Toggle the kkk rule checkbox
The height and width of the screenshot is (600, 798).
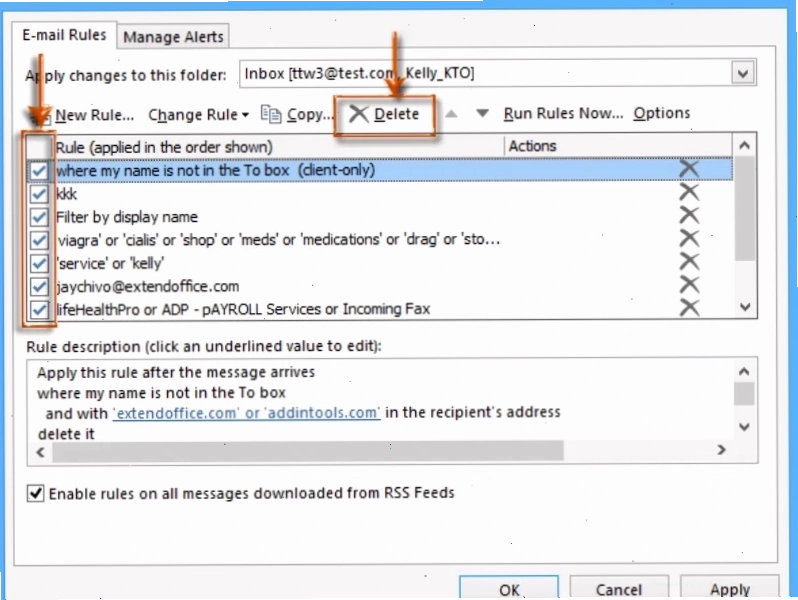[x=39, y=194]
